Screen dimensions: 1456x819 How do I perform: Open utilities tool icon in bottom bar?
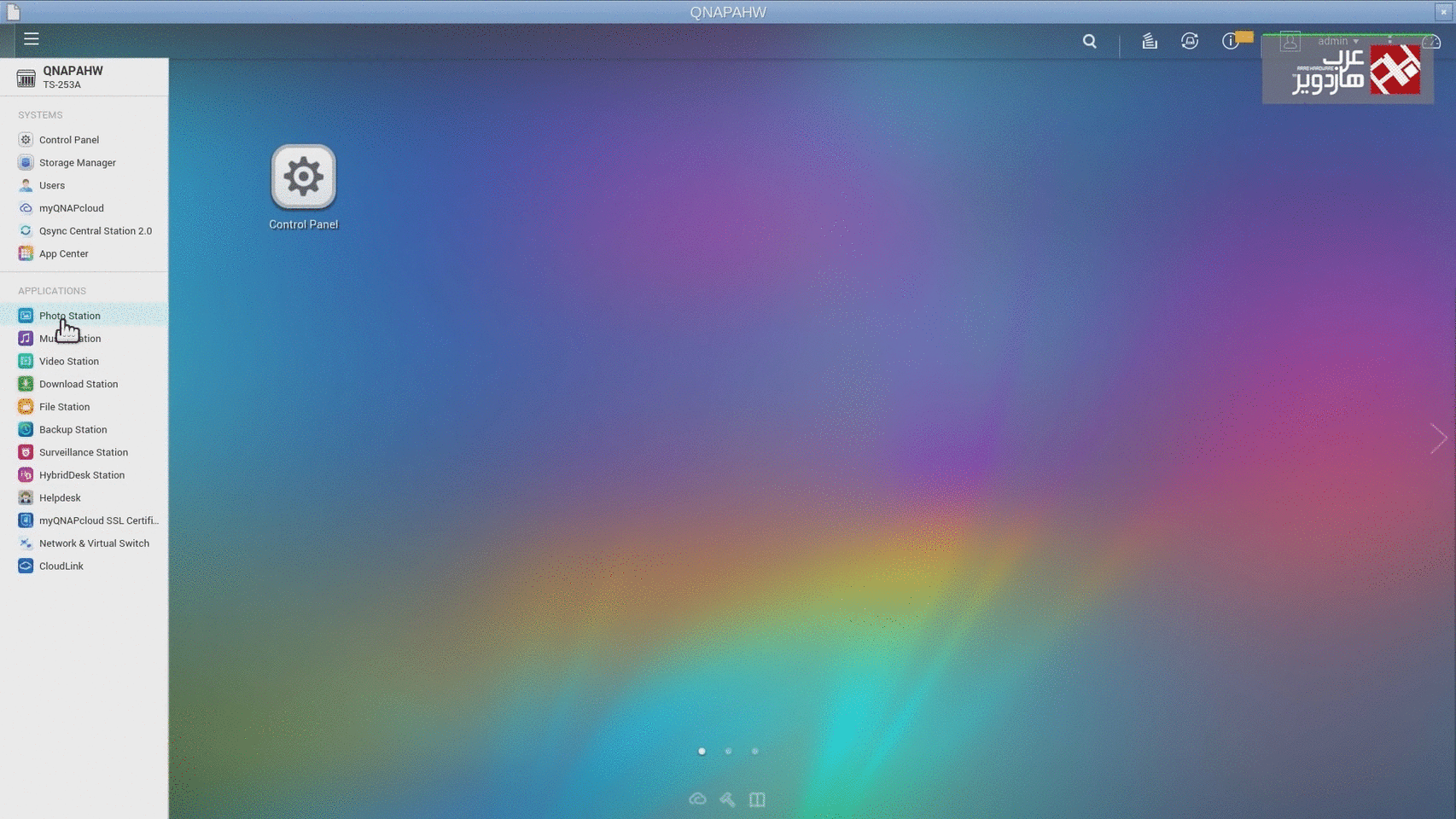pos(727,799)
